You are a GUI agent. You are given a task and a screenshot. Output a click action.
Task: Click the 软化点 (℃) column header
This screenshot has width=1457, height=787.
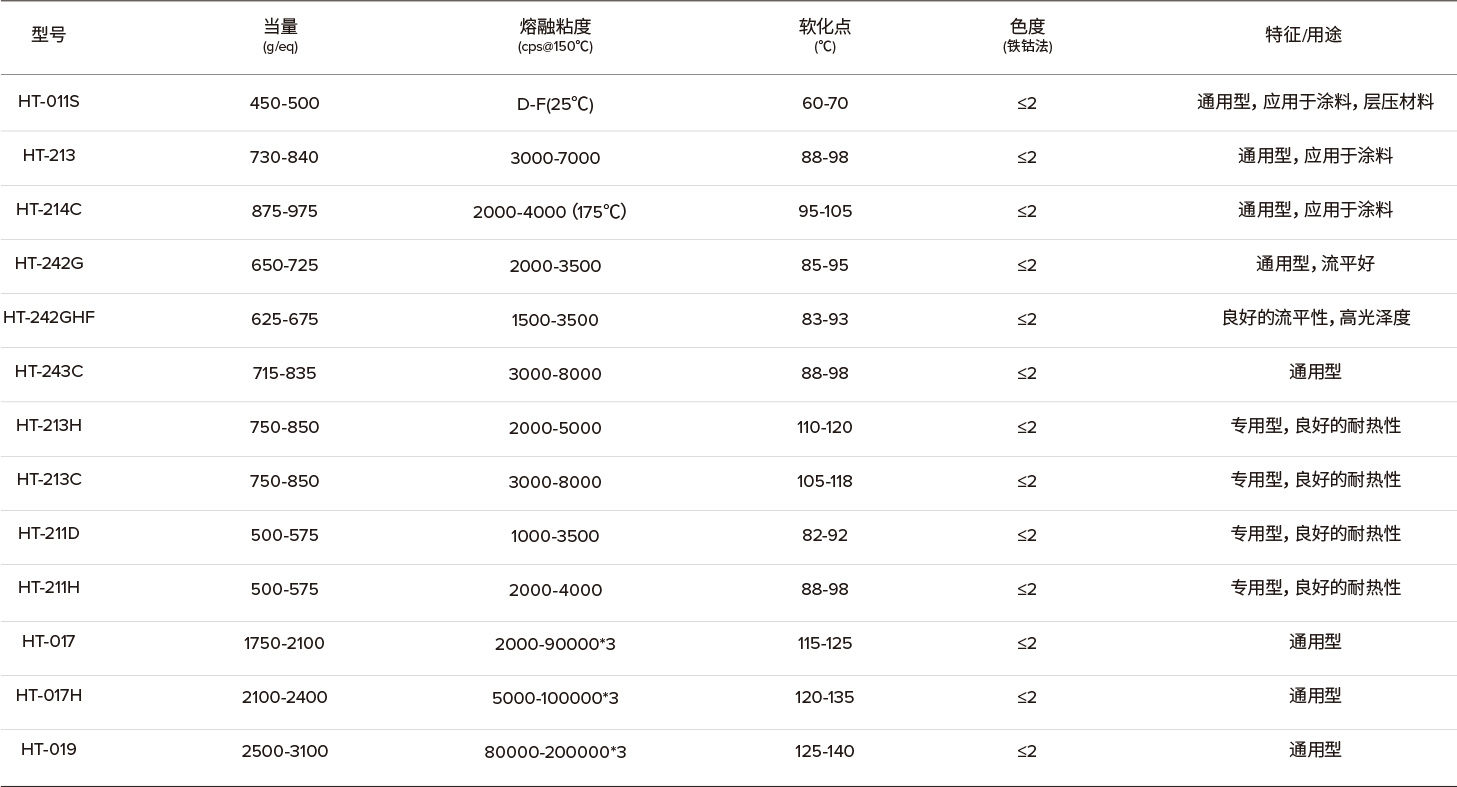[x=825, y=35]
